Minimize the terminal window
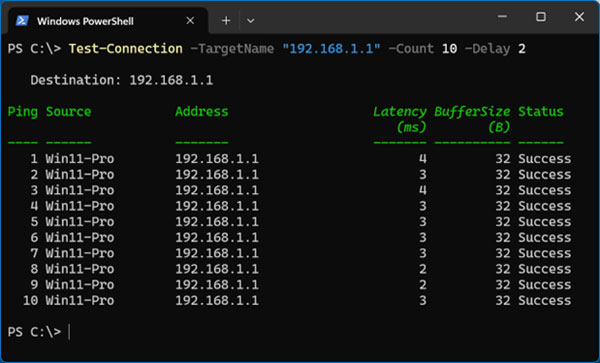This screenshot has width=600, height=363. (x=502, y=16)
